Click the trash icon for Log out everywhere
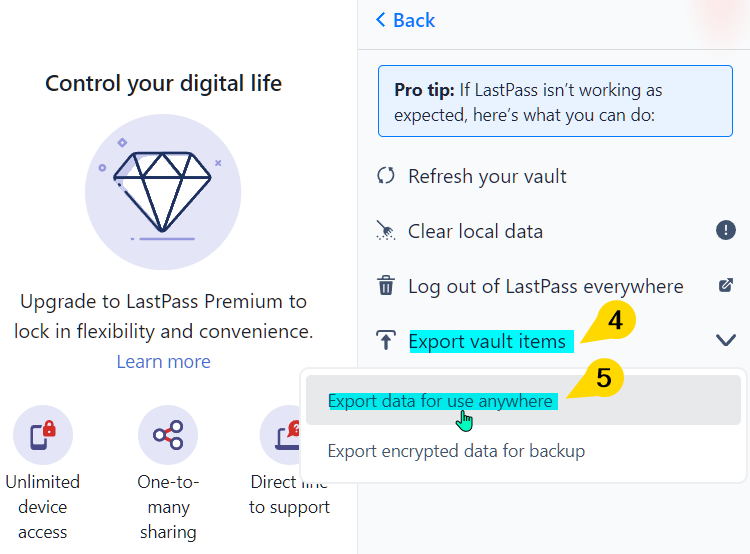The width and height of the screenshot is (750, 554). click(386, 286)
